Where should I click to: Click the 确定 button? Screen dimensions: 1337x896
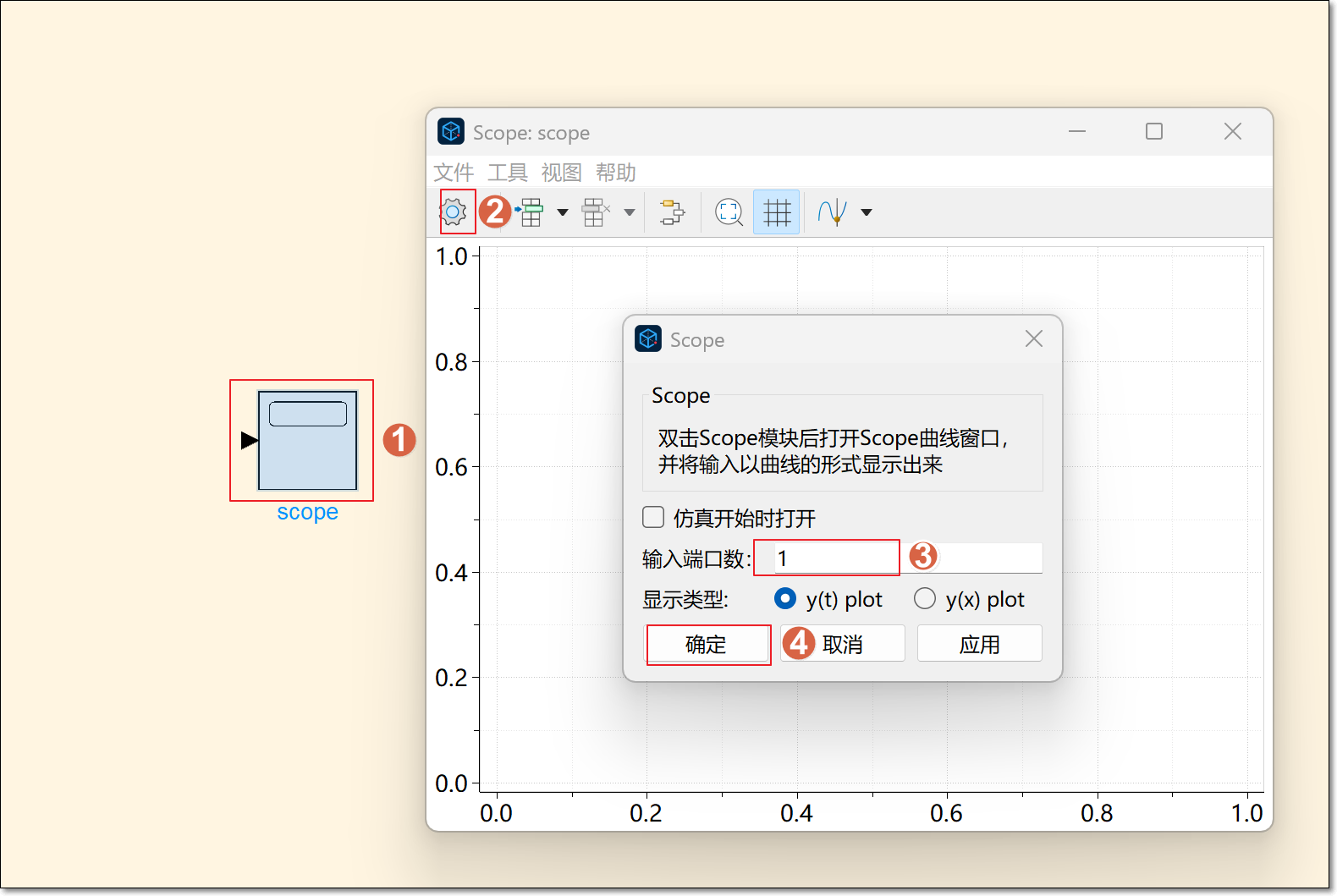[707, 644]
